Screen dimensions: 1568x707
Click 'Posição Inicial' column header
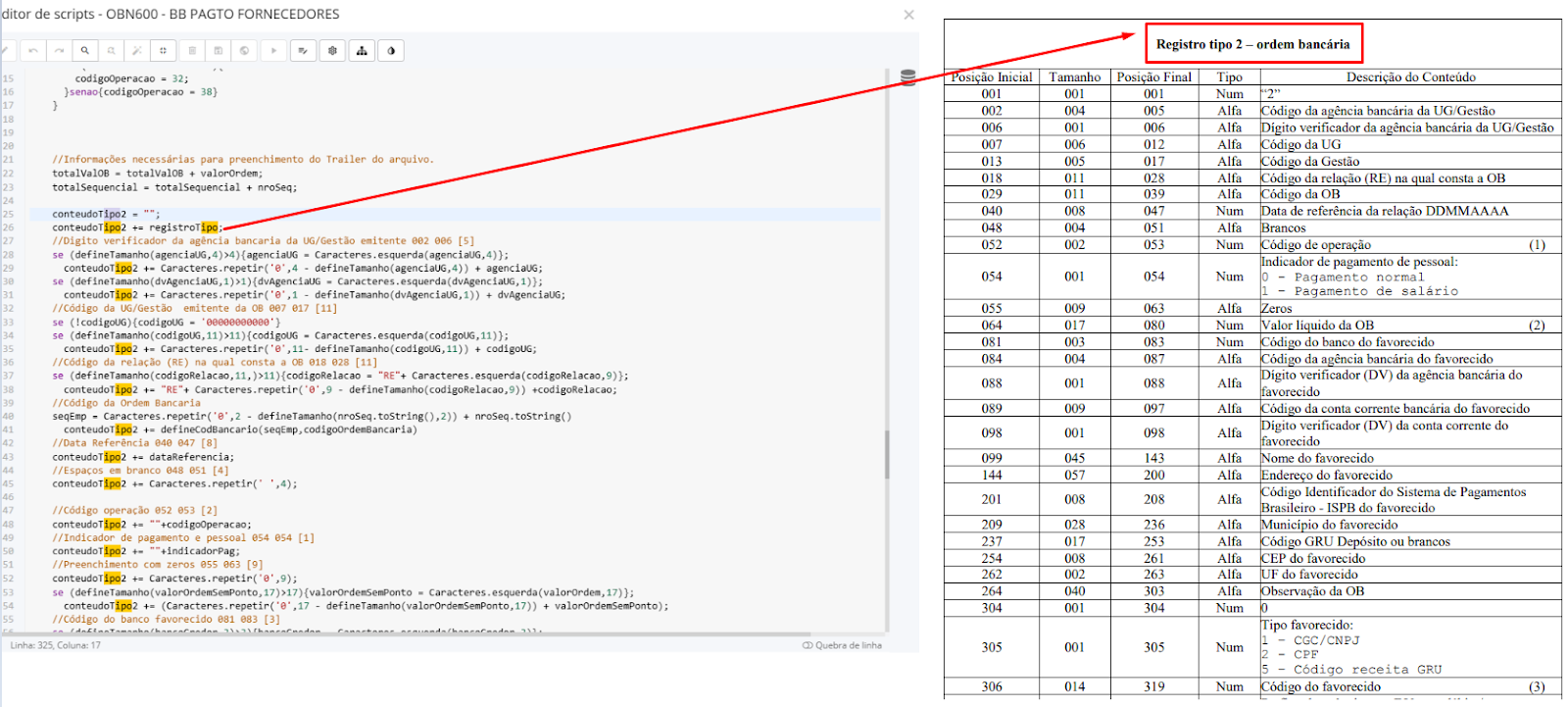(992, 77)
